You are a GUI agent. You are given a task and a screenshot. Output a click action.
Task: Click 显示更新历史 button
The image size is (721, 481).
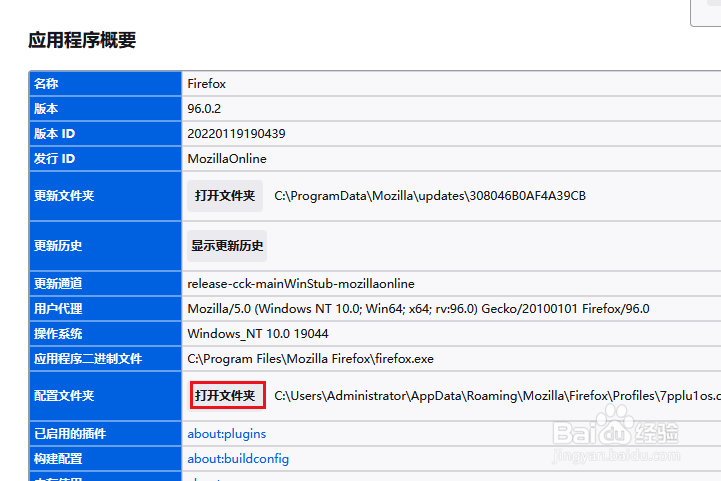point(227,246)
